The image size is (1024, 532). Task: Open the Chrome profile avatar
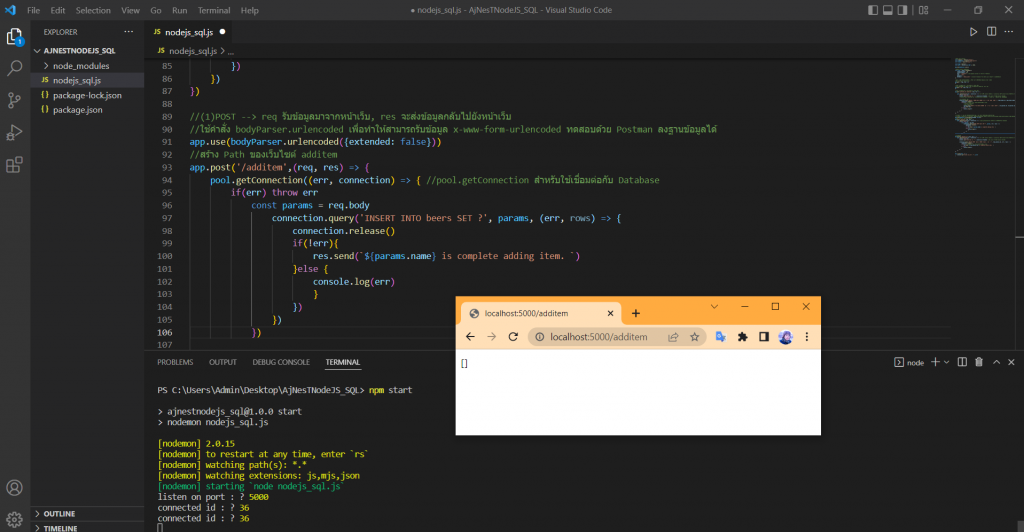785,337
